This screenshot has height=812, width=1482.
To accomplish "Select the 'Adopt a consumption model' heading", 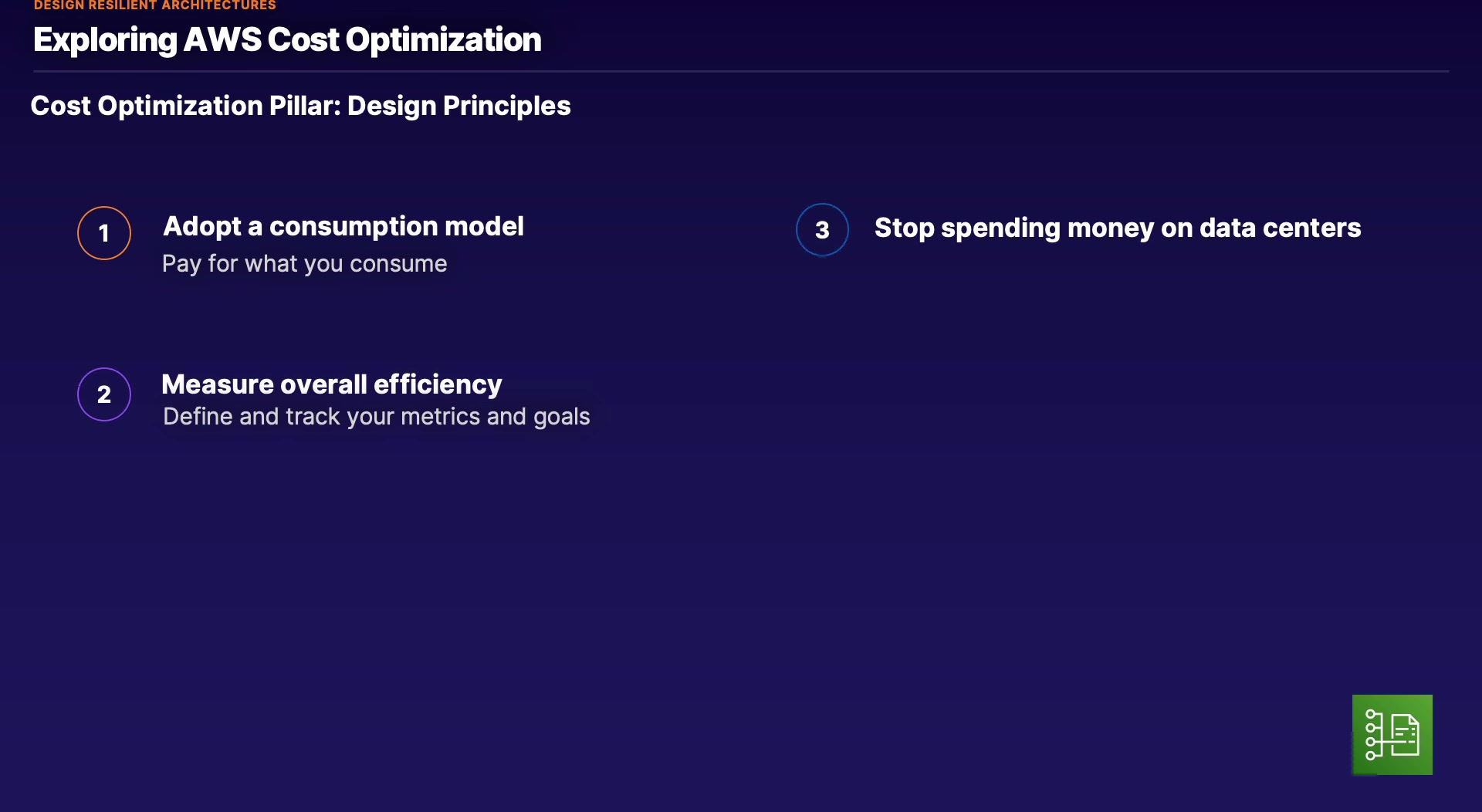I will pyautogui.click(x=343, y=226).
